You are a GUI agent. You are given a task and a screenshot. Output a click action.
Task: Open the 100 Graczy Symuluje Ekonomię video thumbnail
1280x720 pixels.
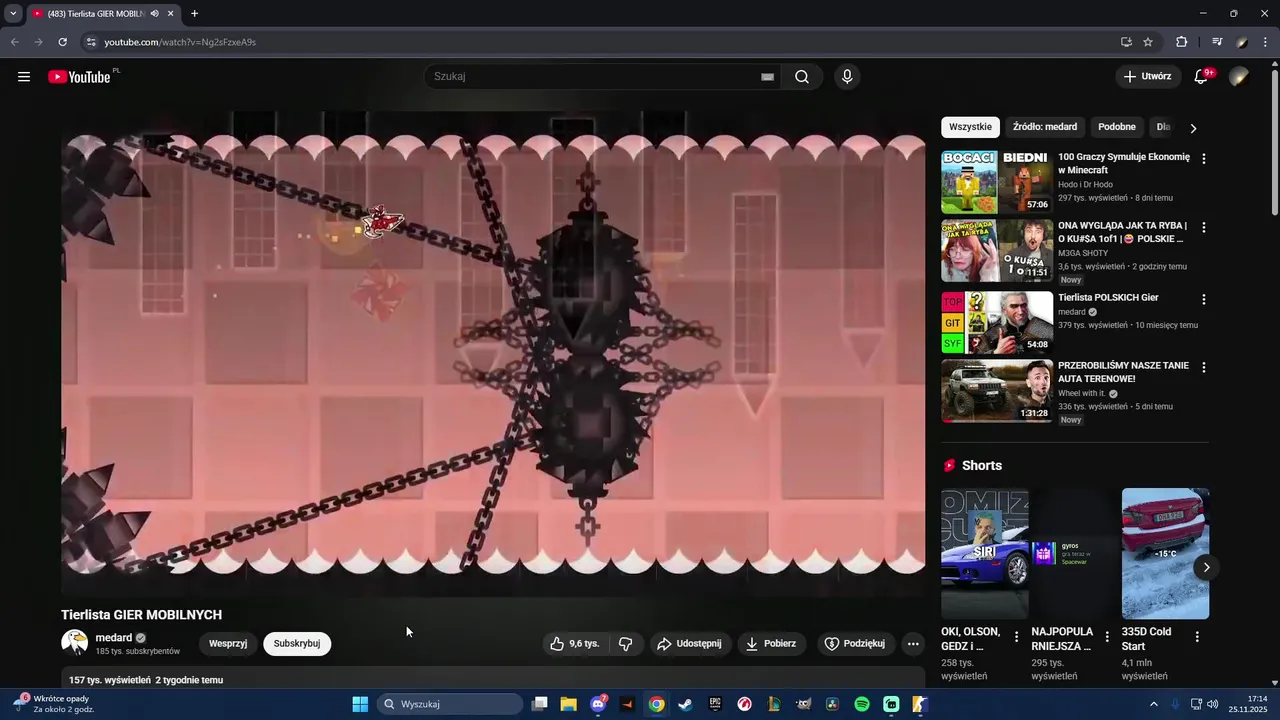(x=997, y=182)
